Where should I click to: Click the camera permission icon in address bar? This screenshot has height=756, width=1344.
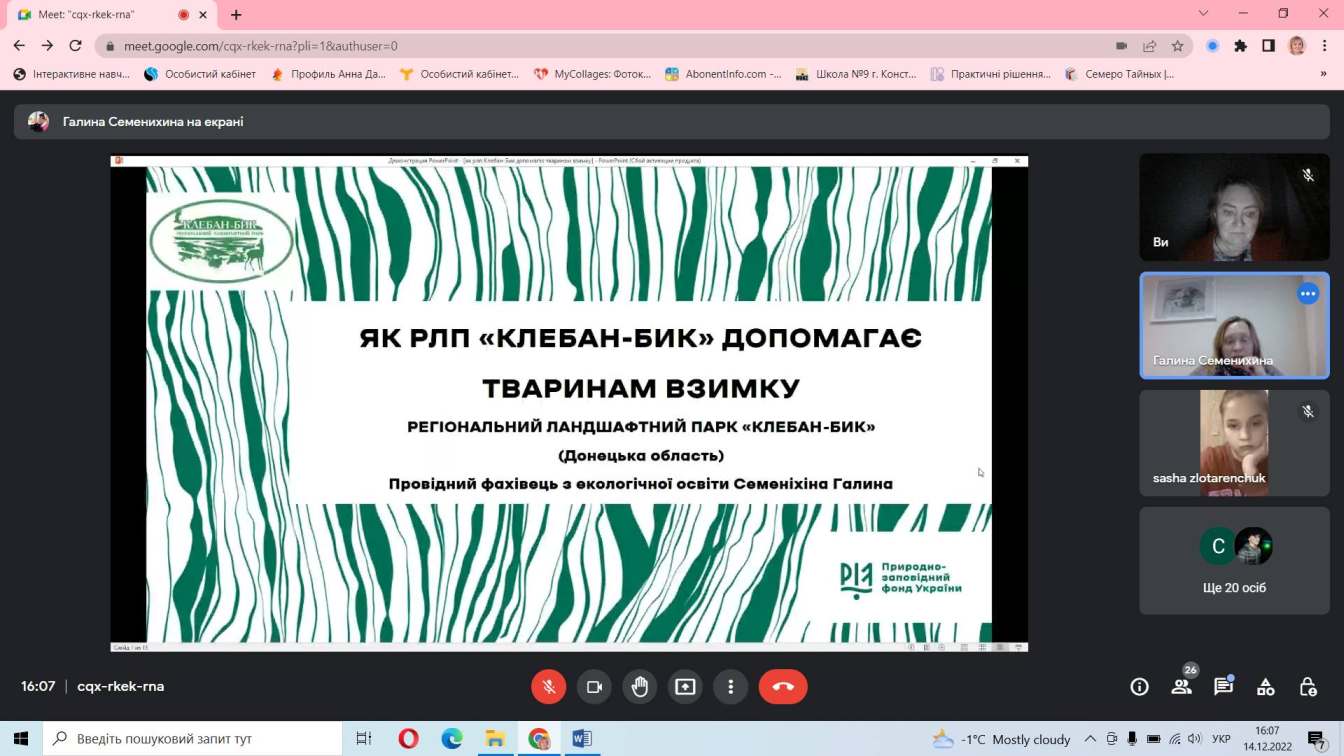pos(1121,46)
